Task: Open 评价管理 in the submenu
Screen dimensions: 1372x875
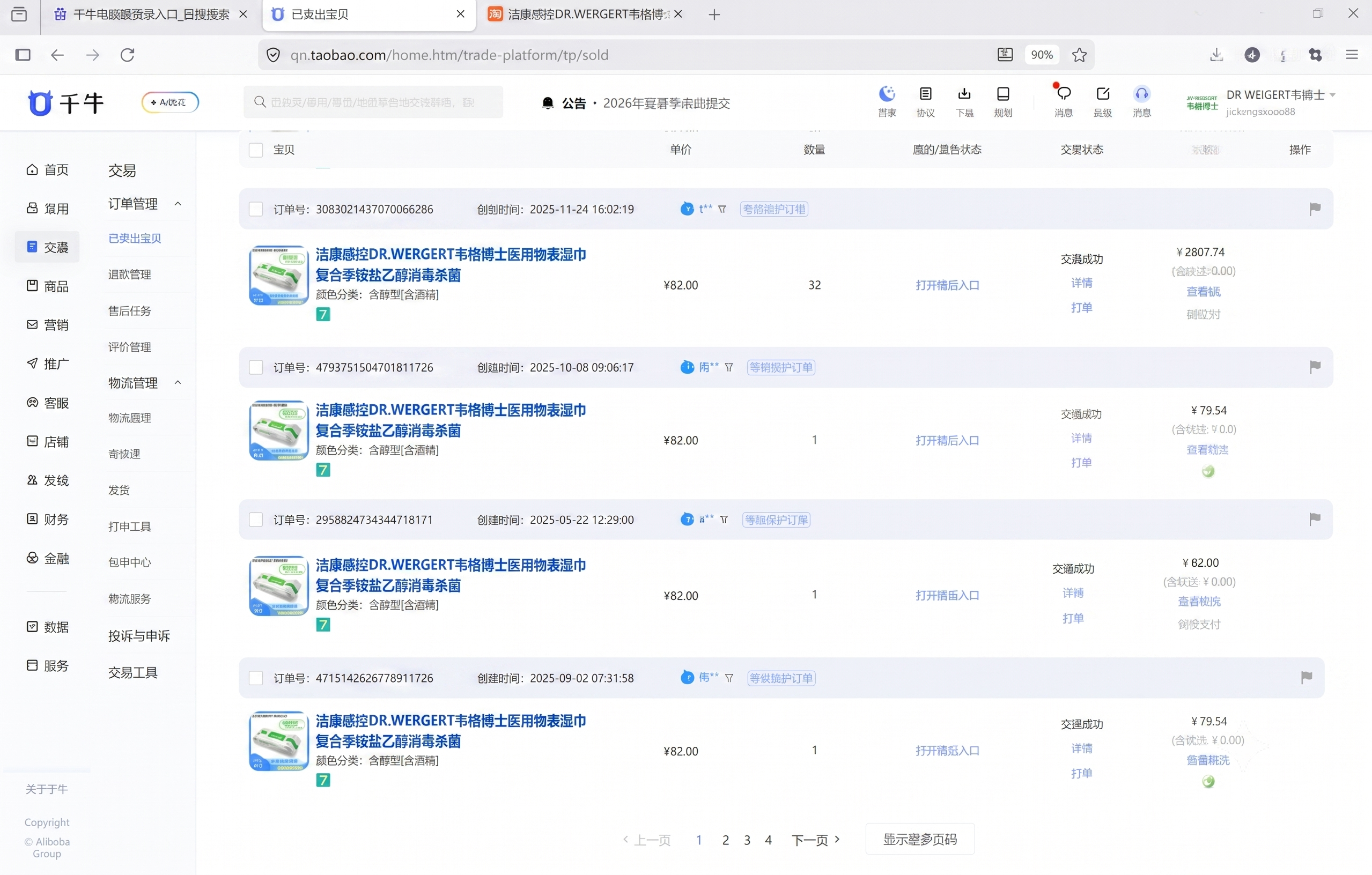Action: point(129,347)
